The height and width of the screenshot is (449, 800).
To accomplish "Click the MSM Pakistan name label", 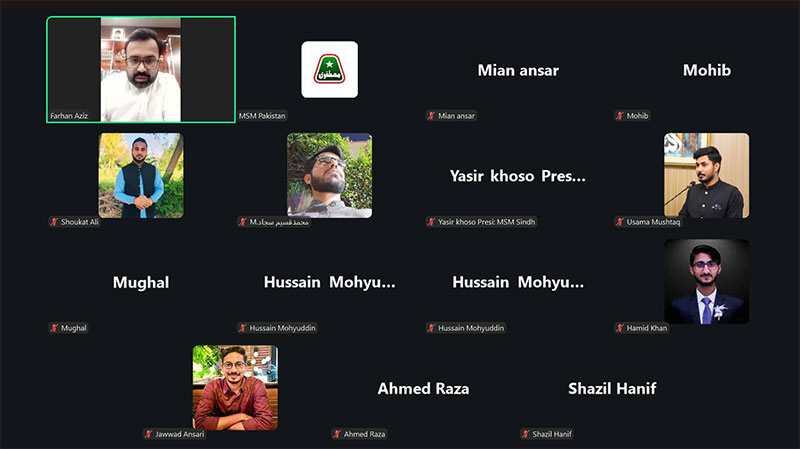I will [262, 116].
